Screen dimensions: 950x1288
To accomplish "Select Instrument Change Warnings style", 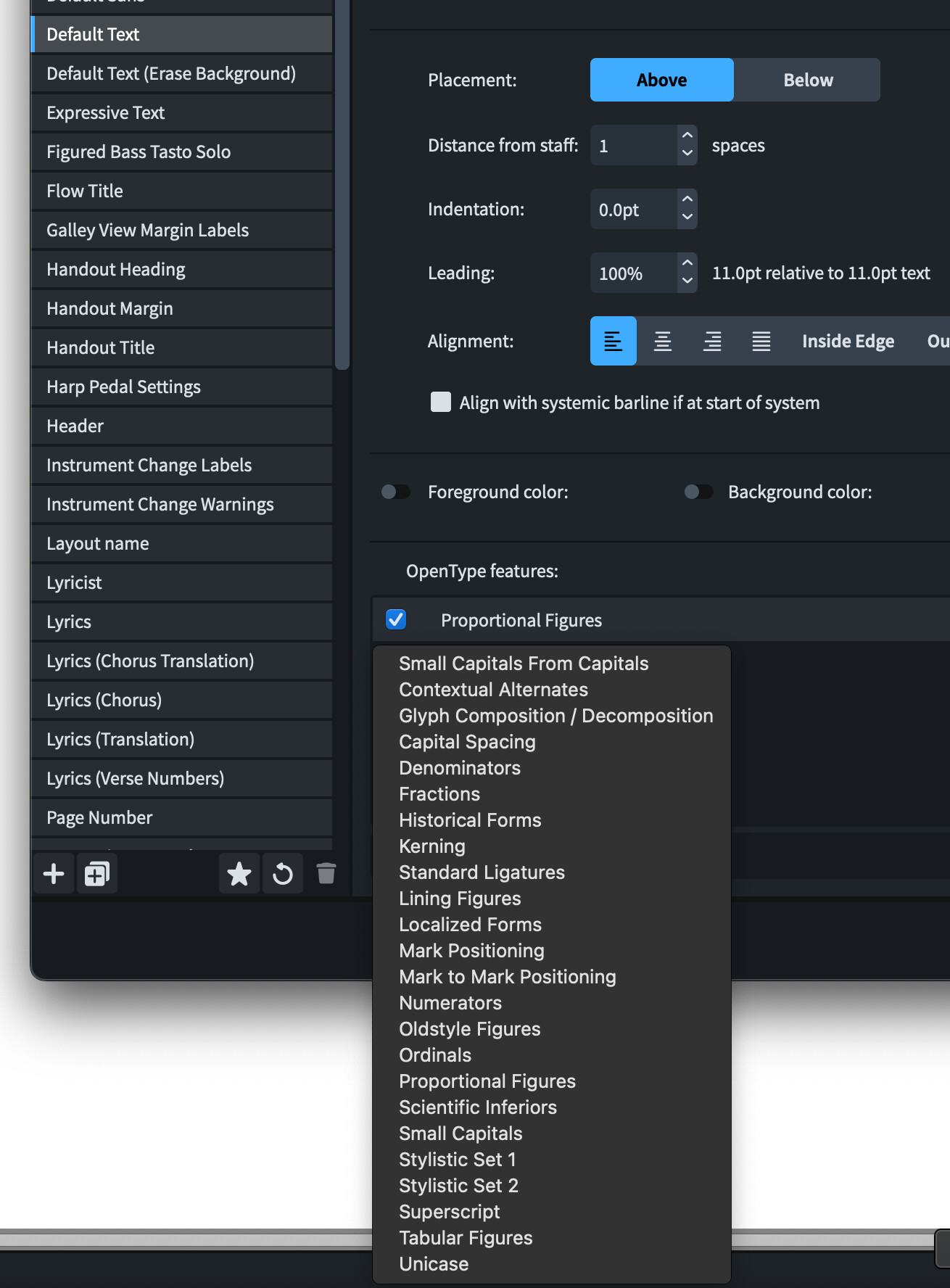I will (182, 504).
